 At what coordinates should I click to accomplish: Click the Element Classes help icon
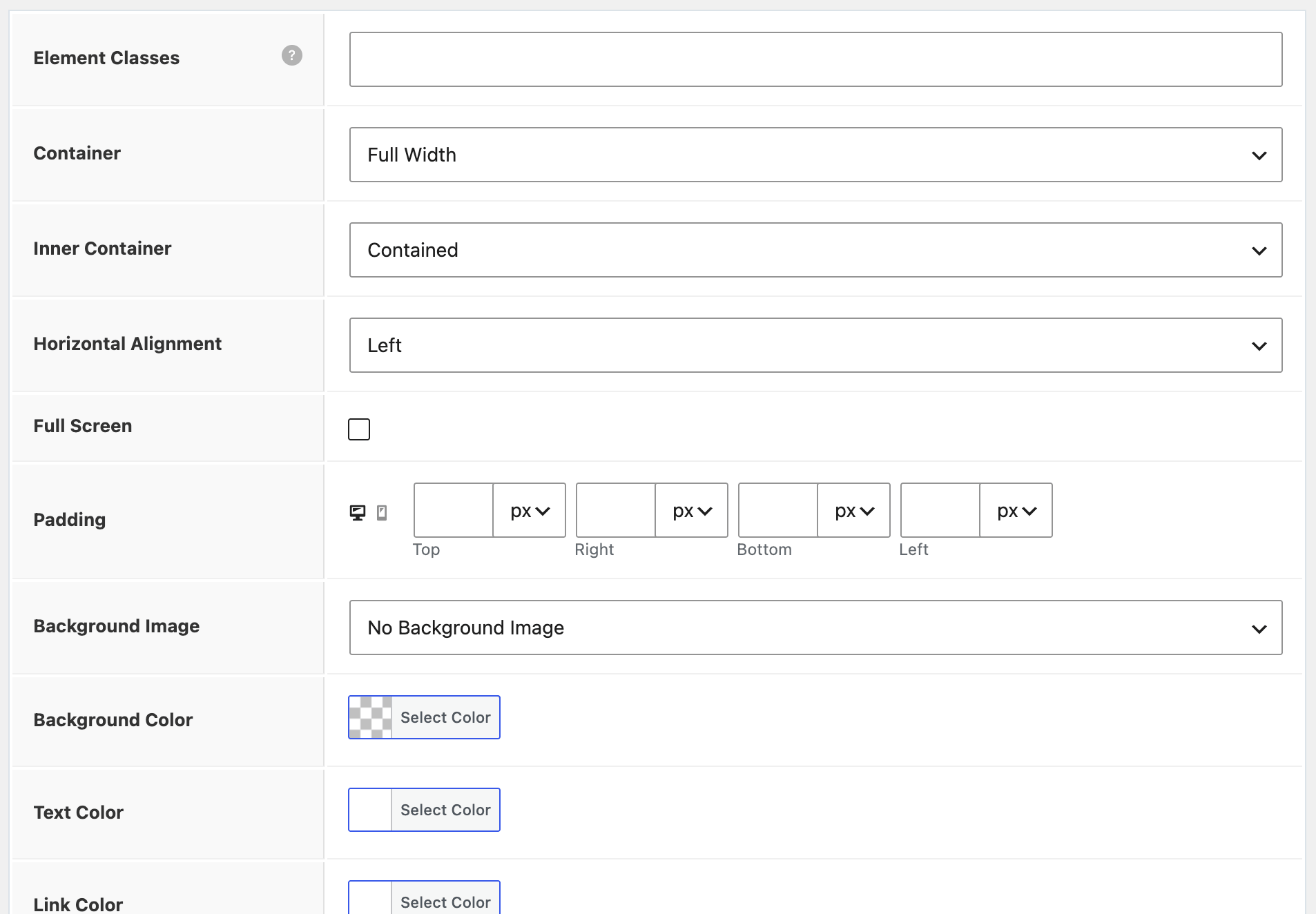[292, 56]
